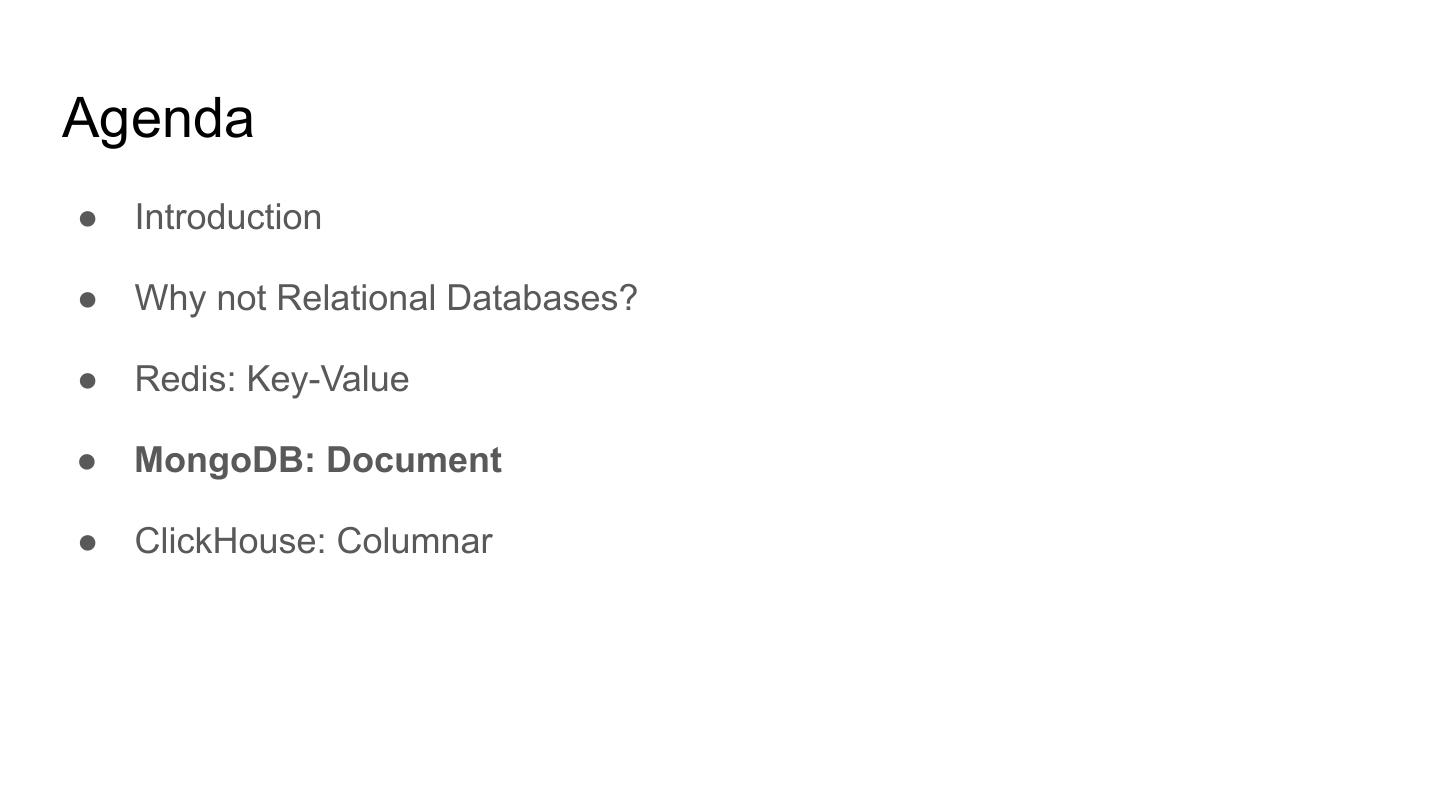Click the bold word MongoDB

coord(224,460)
